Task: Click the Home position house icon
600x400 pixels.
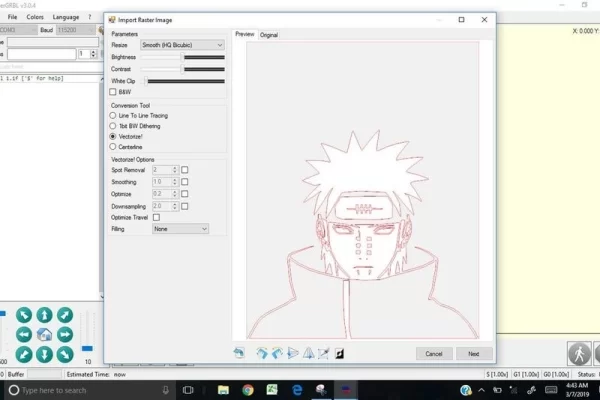Action: tap(44, 335)
